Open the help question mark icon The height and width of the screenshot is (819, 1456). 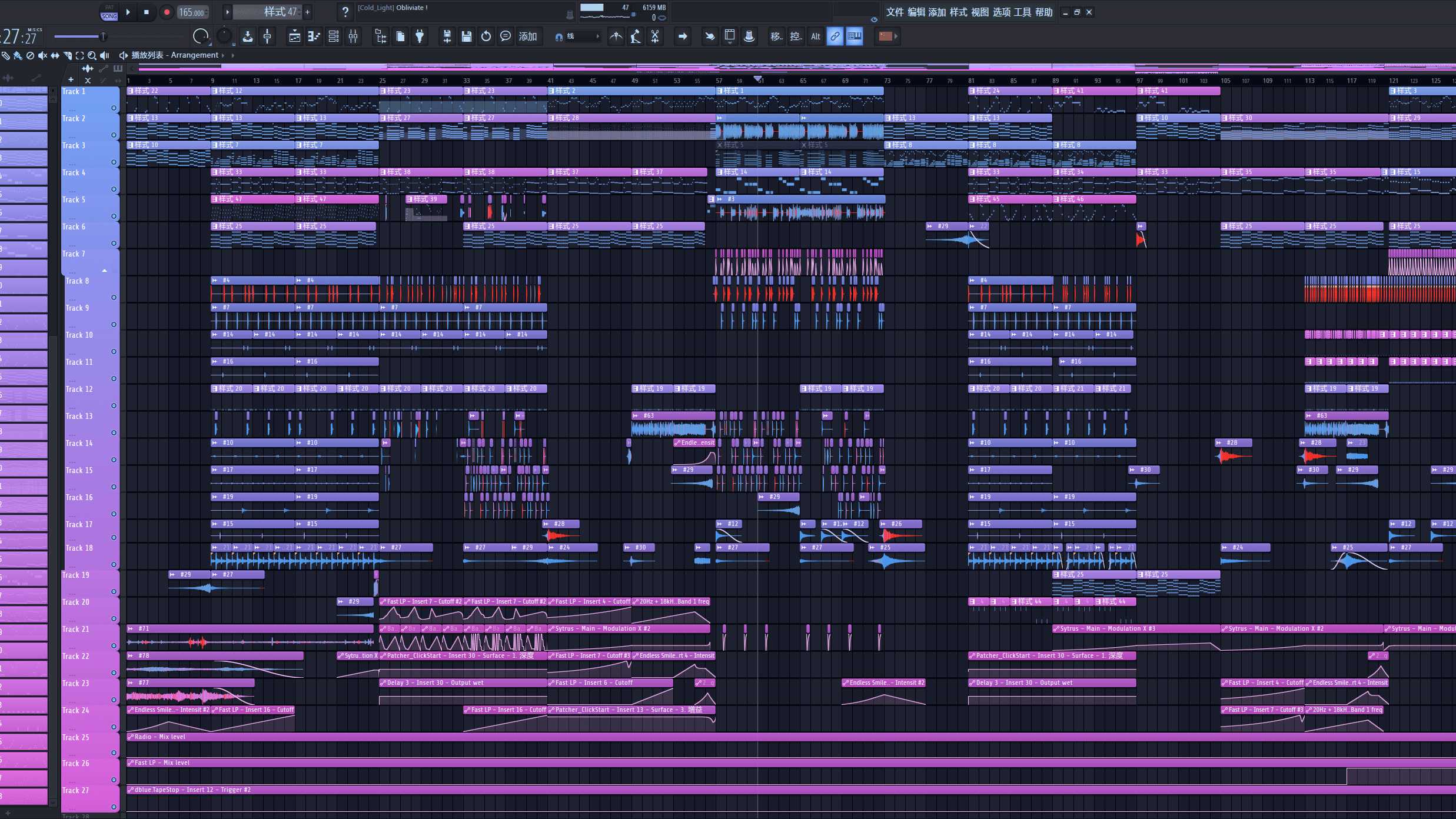pos(345,12)
